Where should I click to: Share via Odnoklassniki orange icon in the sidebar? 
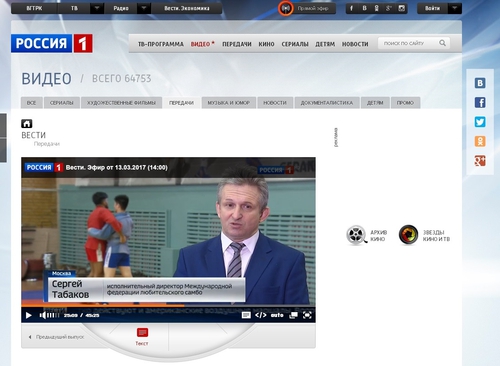[x=480, y=141]
